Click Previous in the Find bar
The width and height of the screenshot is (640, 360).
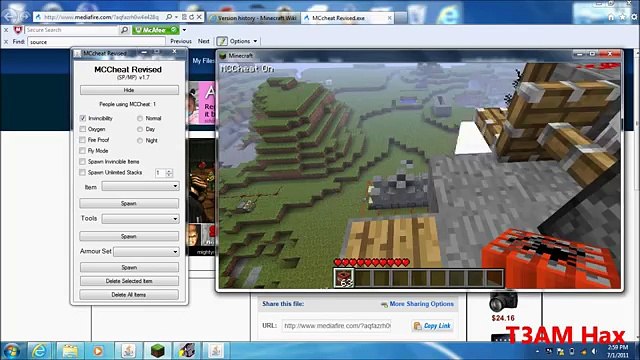(x=181, y=41)
